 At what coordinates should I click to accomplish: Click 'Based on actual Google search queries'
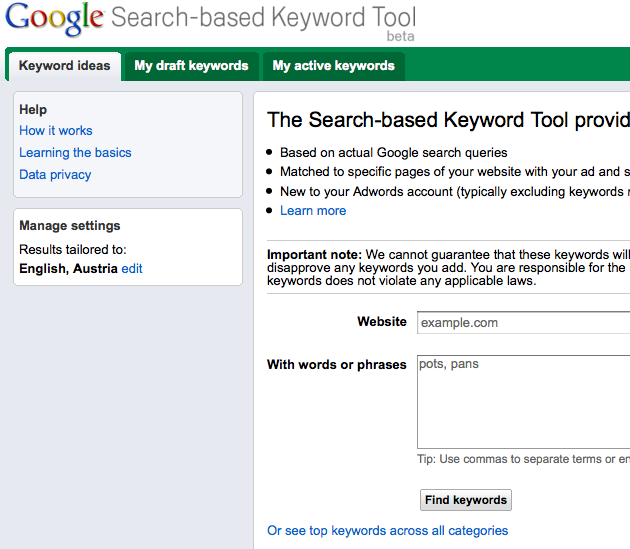click(394, 153)
